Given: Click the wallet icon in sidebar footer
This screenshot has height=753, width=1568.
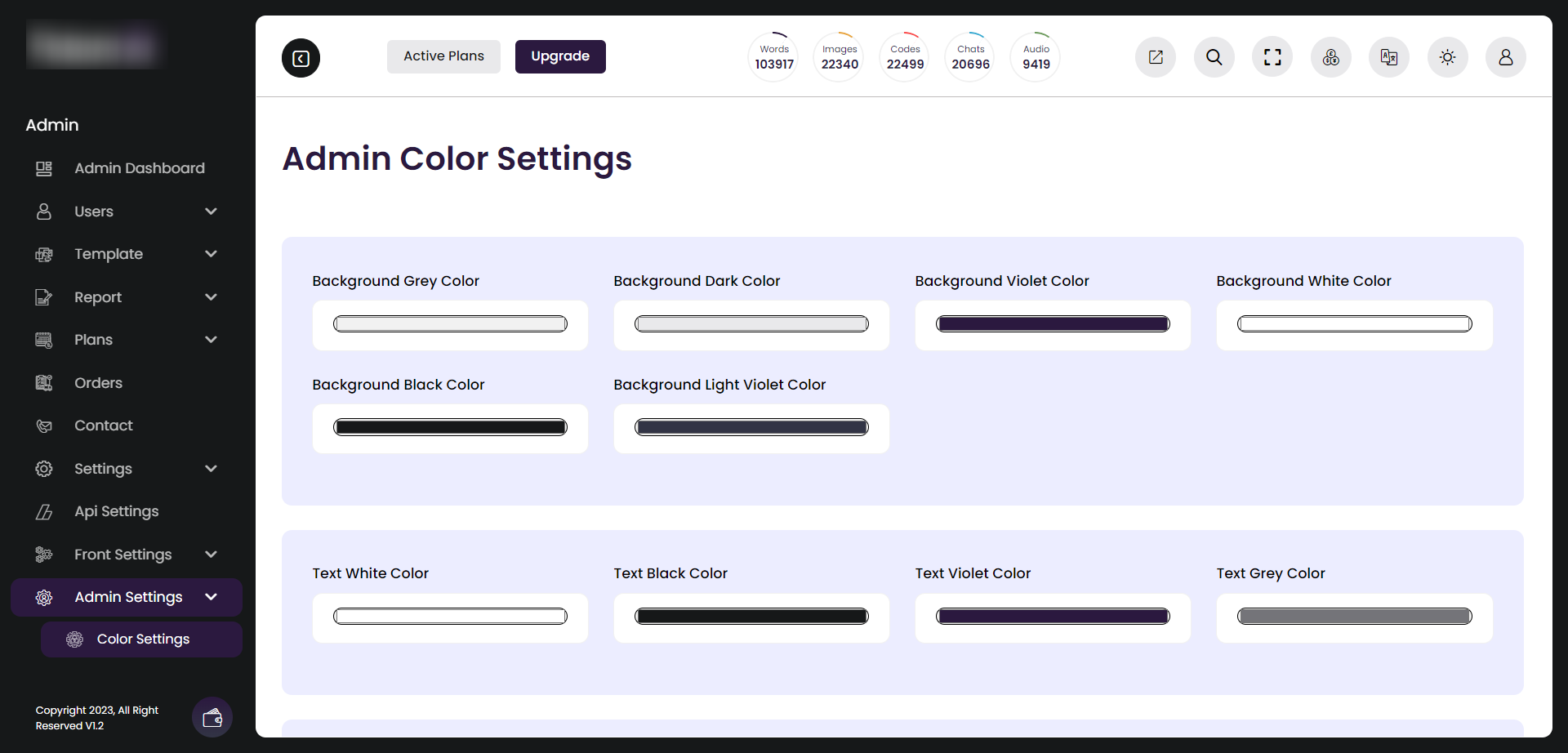Looking at the screenshot, I should [x=212, y=718].
